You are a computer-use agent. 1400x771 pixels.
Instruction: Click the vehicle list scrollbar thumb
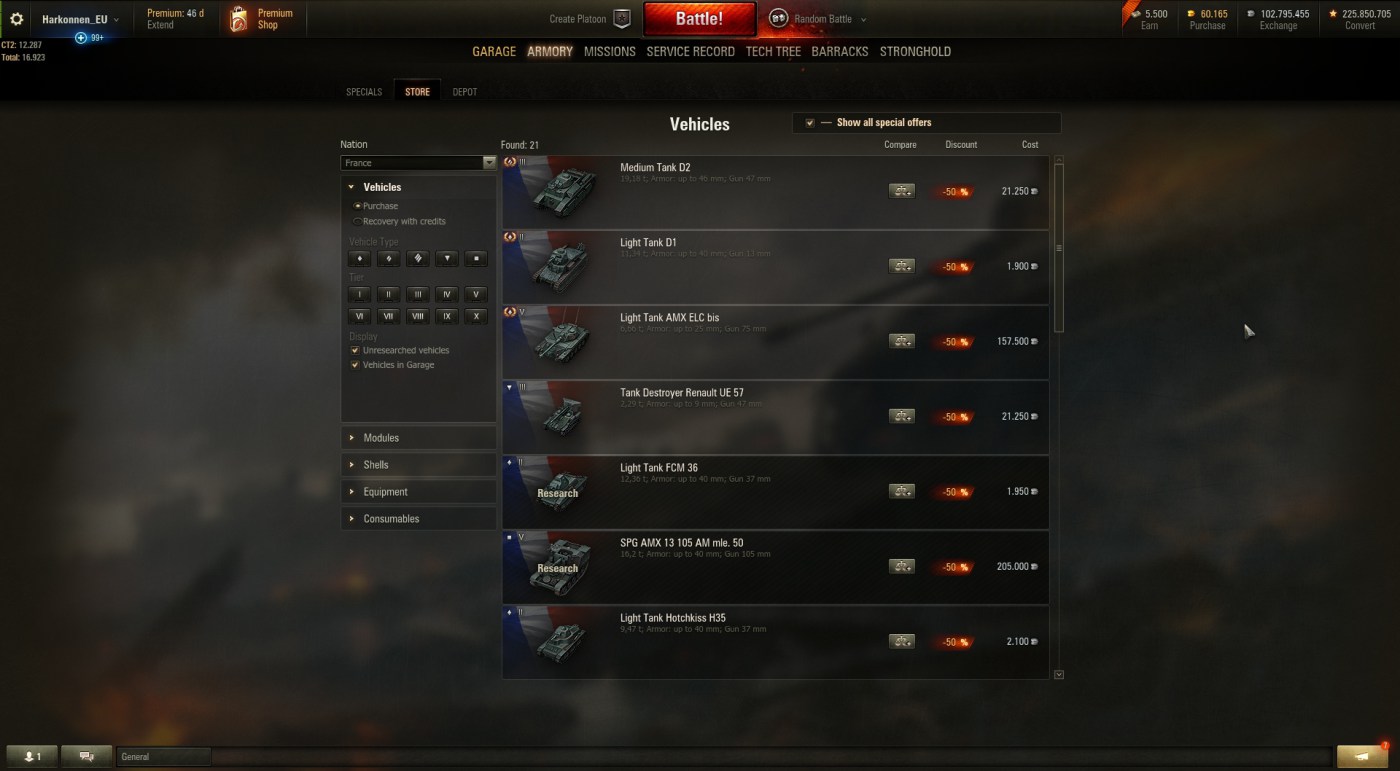coord(1059,248)
